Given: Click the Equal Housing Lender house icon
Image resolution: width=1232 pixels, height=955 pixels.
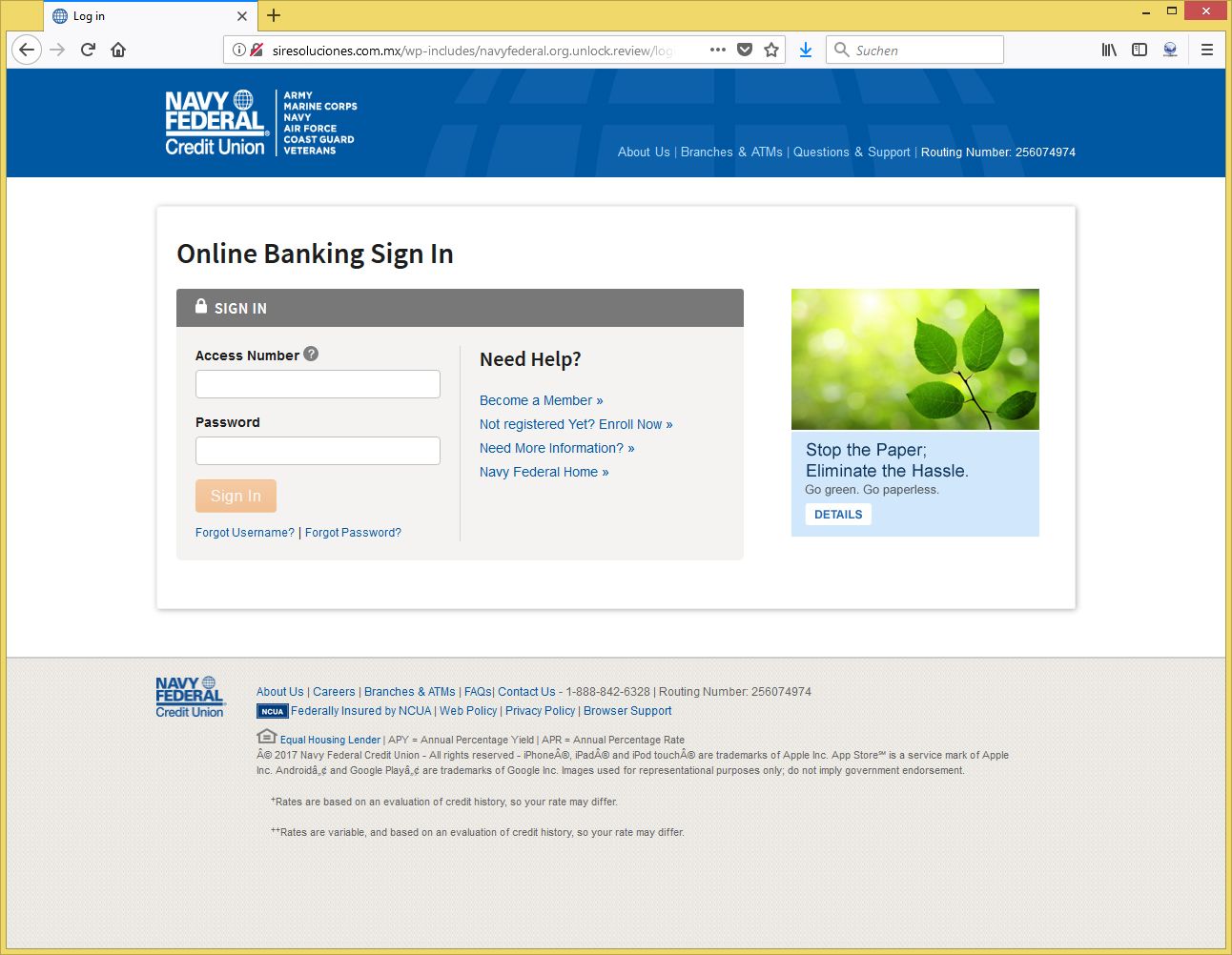Looking at the screenshot, I should (267, 736).
